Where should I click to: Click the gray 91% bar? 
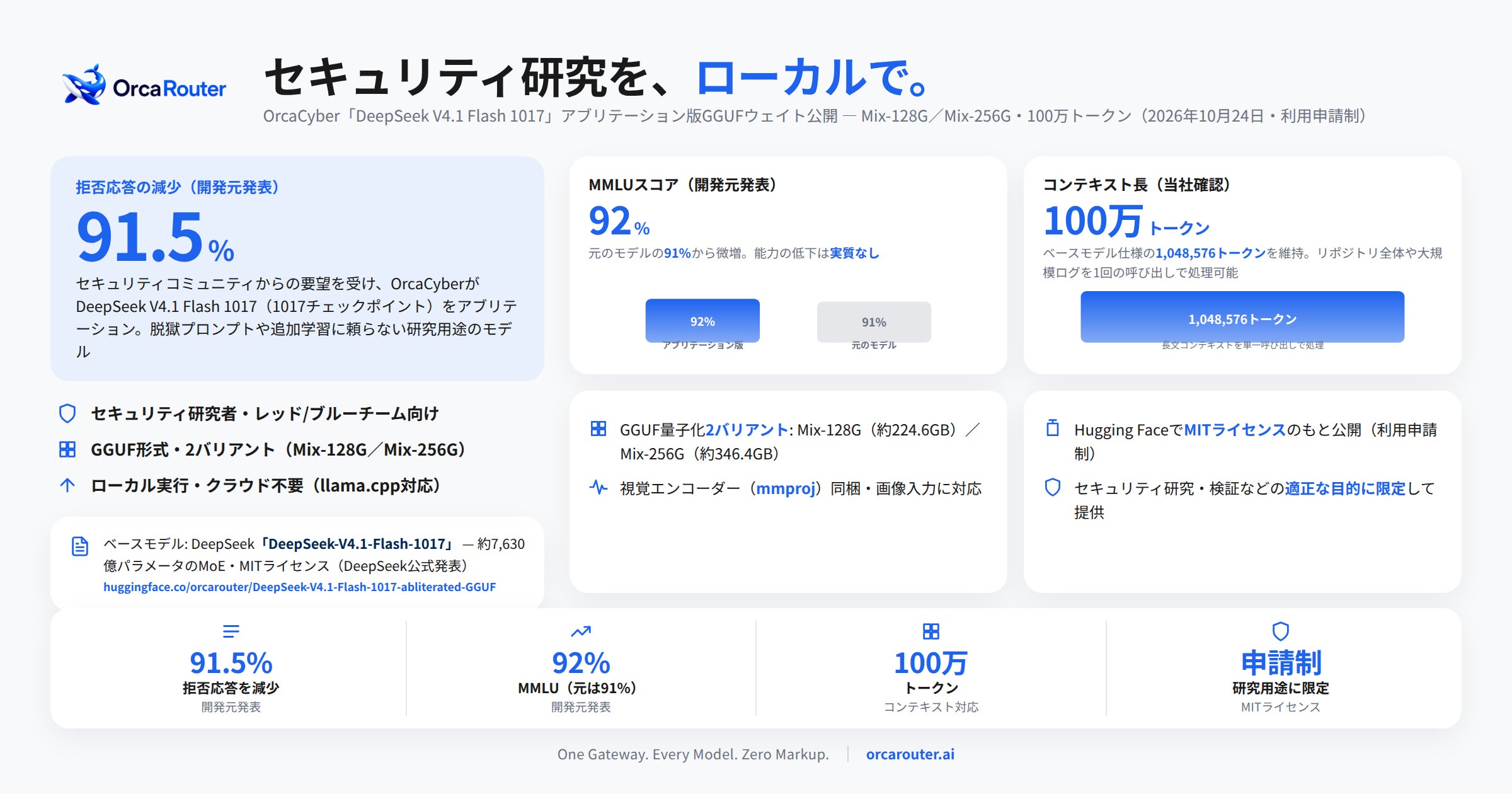(874, 322)
